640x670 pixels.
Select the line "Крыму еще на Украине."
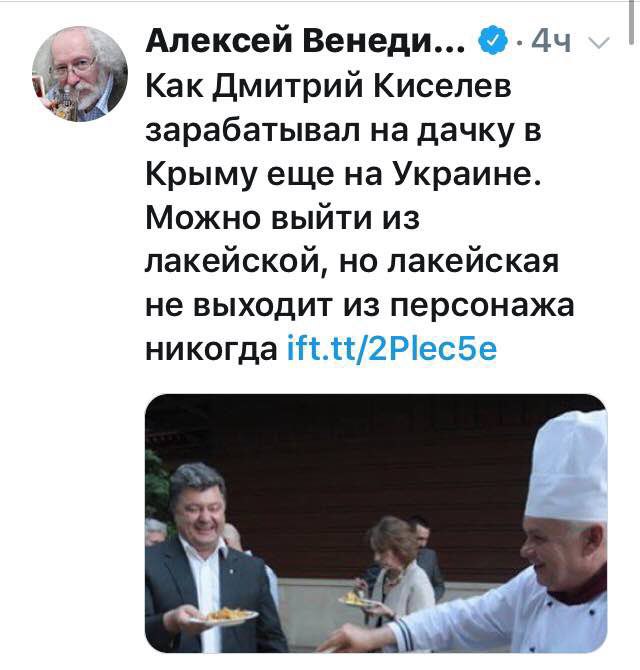[x=343, y=174]
